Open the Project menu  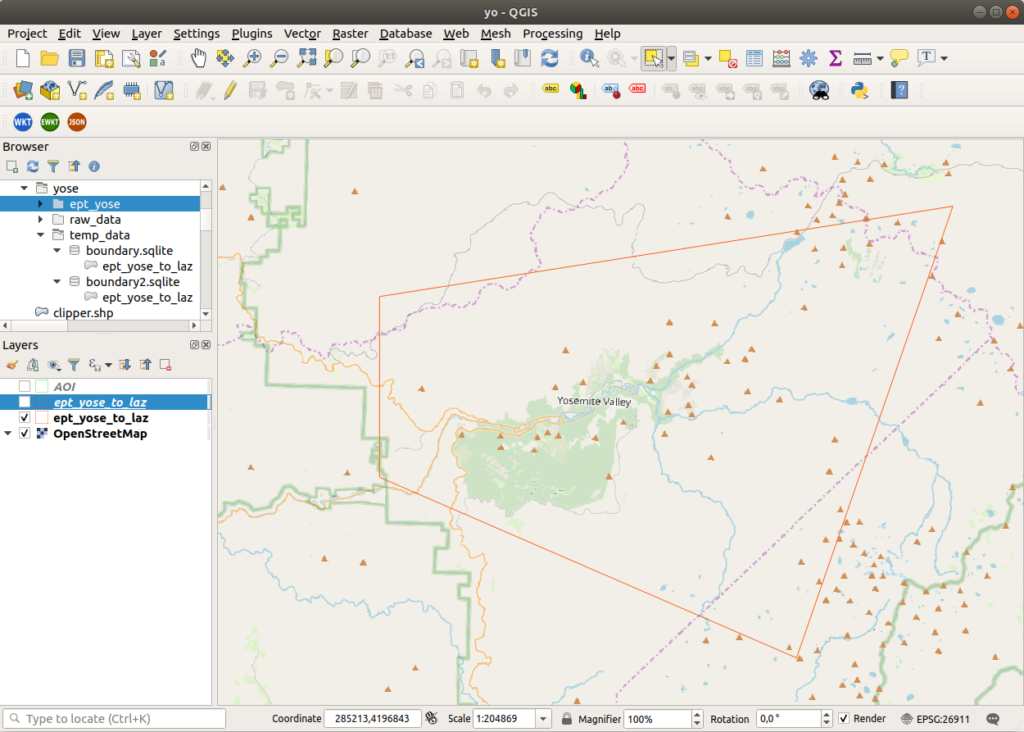(x=27, y=33)
